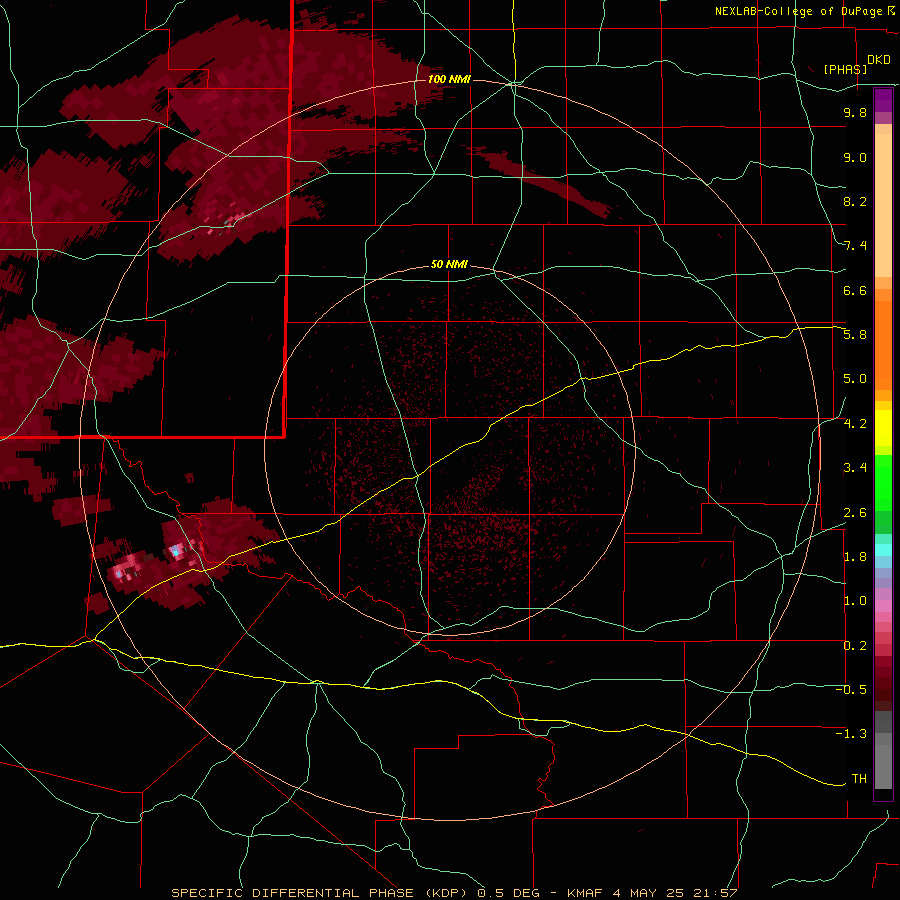Click the -1.3 value on the color scale
The height and width of the screenshot is (900, 900).
[x=852, y=734]
